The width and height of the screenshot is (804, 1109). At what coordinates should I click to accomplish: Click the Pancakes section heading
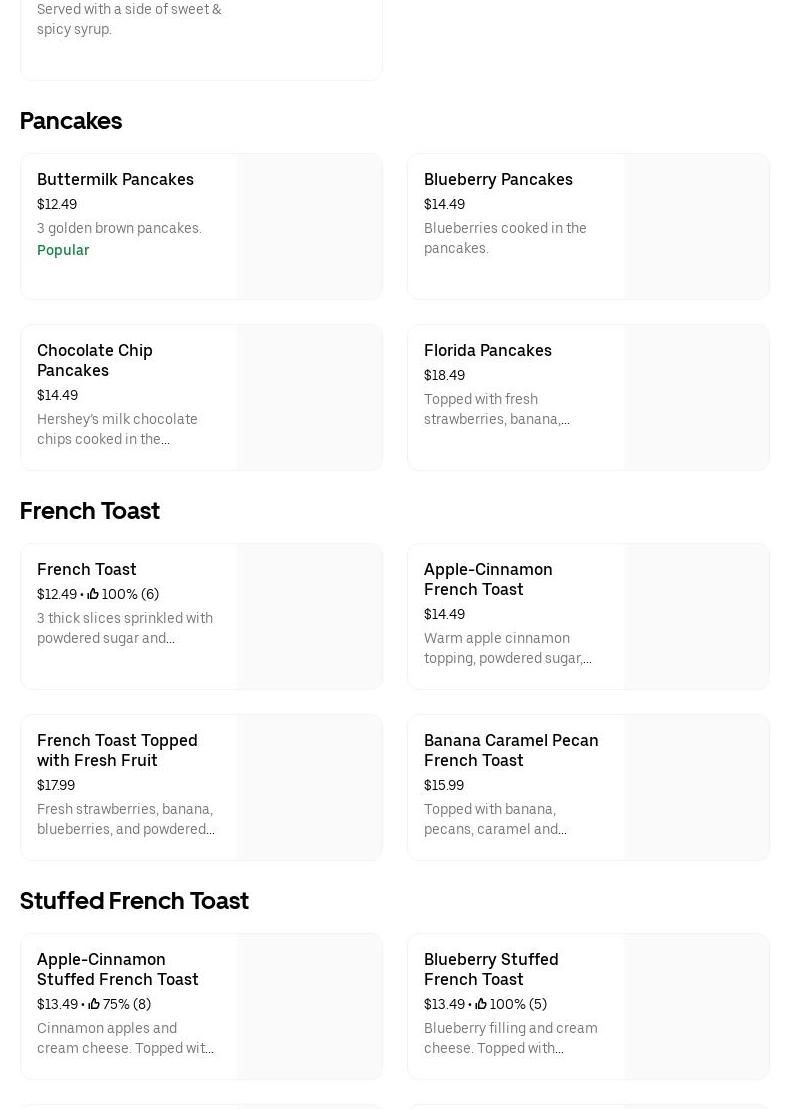[x=71, y=121]
